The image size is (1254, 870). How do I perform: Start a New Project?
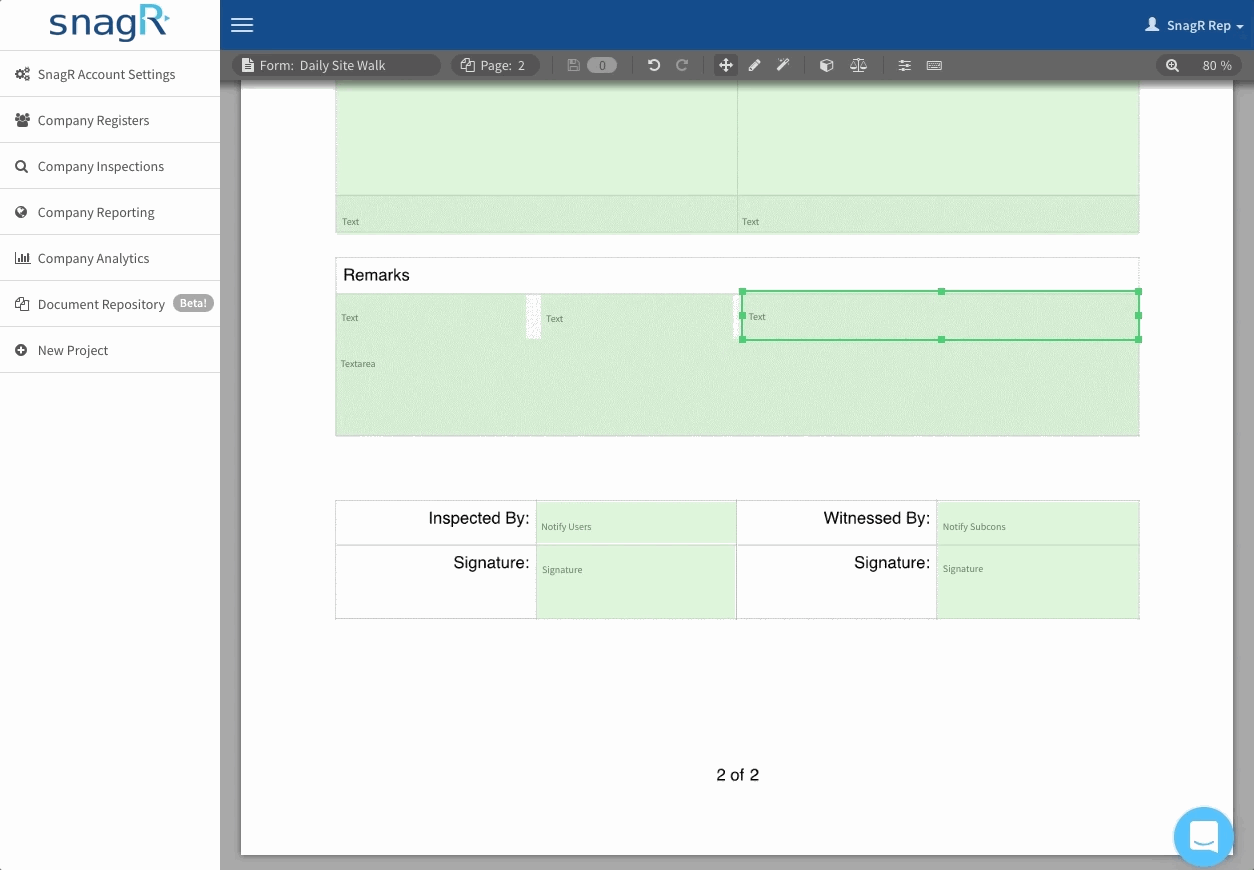[110, 350]
